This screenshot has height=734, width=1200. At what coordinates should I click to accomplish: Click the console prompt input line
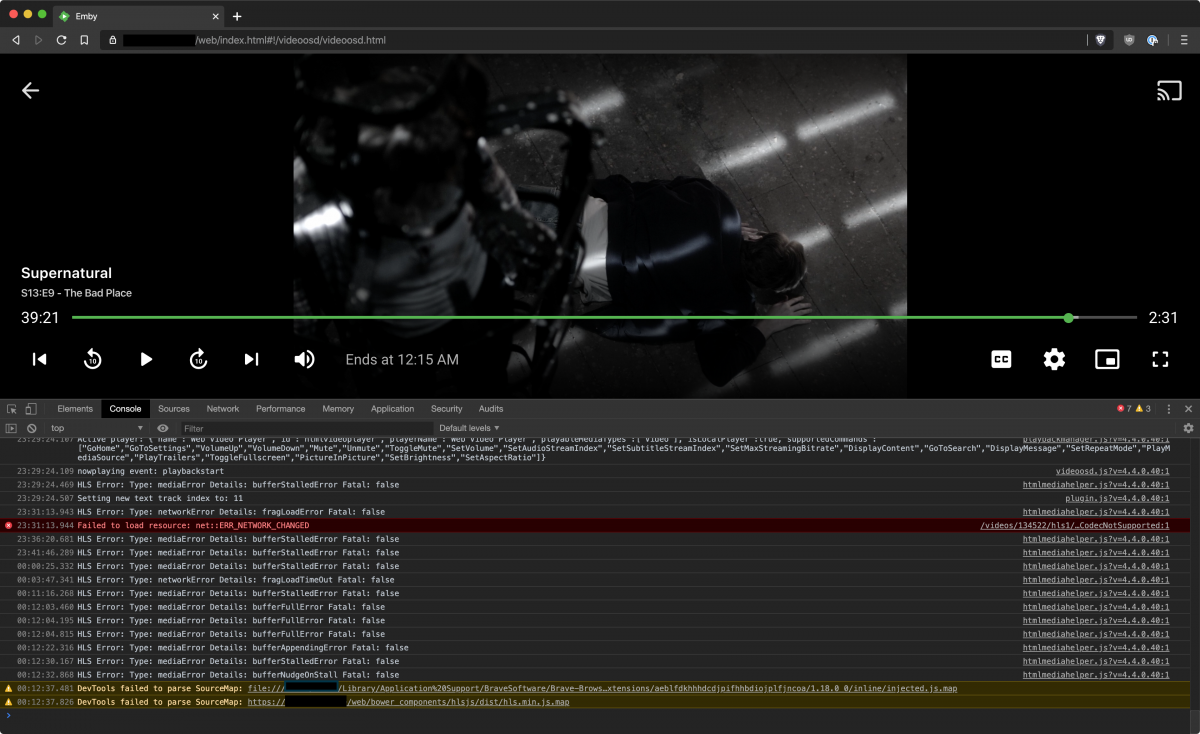(x=600, y=715)
